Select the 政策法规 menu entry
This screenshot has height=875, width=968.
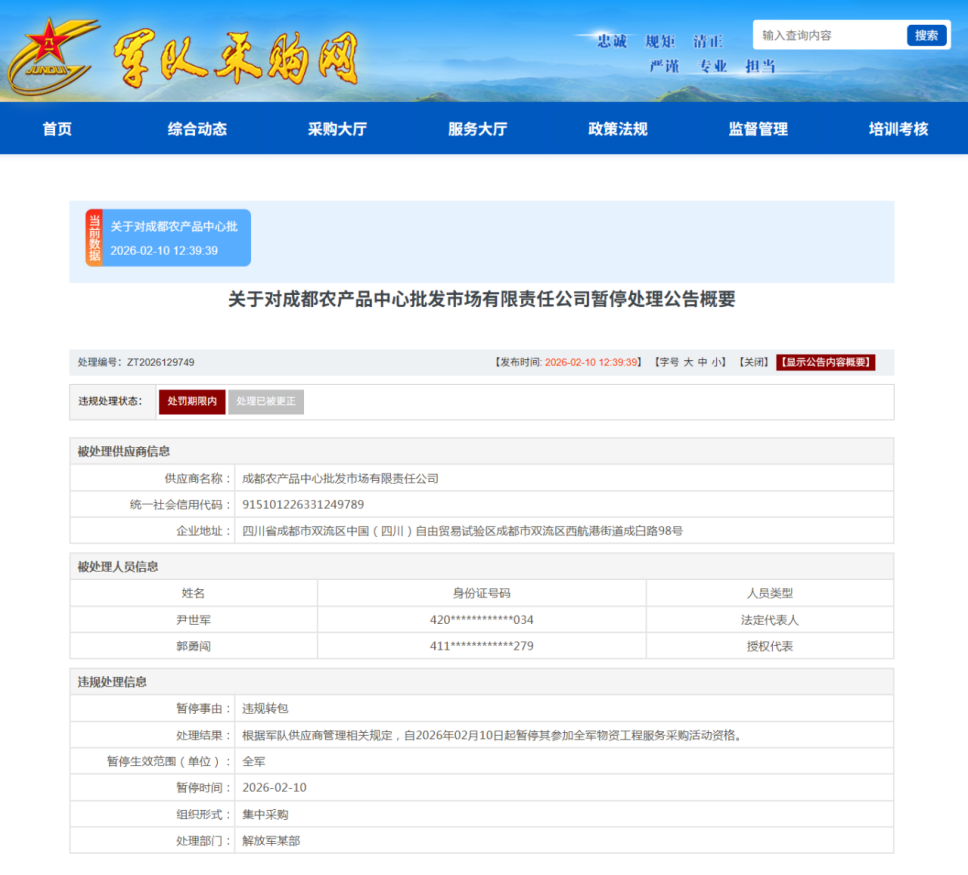[617, 129]
